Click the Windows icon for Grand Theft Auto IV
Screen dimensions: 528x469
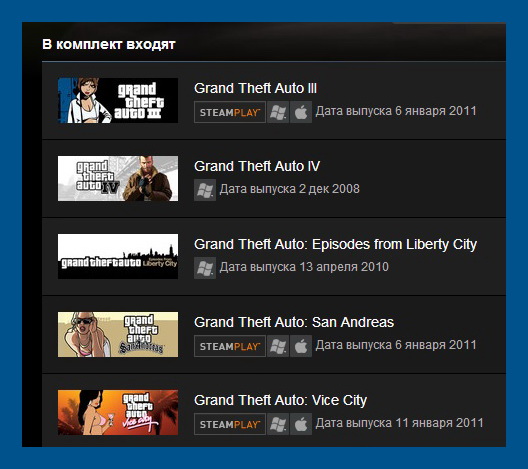pos(205,190)
